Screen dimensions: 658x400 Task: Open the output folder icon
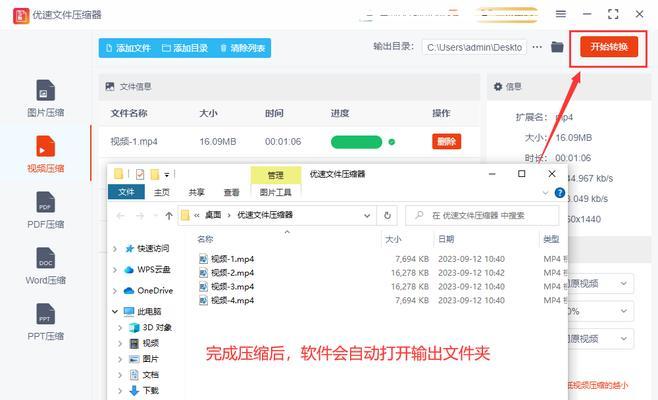click(x=557, y=47)
